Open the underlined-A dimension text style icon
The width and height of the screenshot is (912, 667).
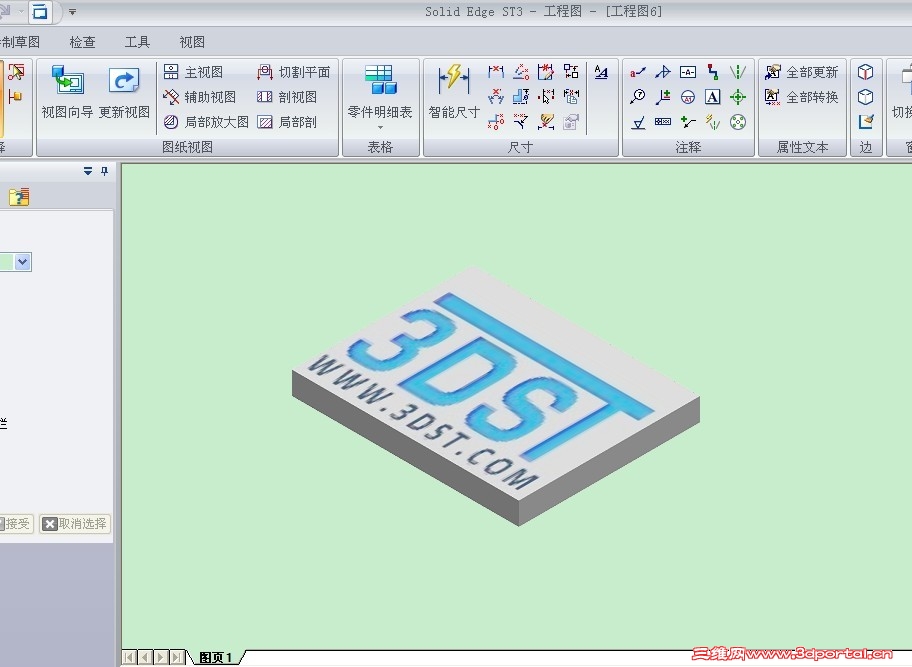tap(601, 72)
